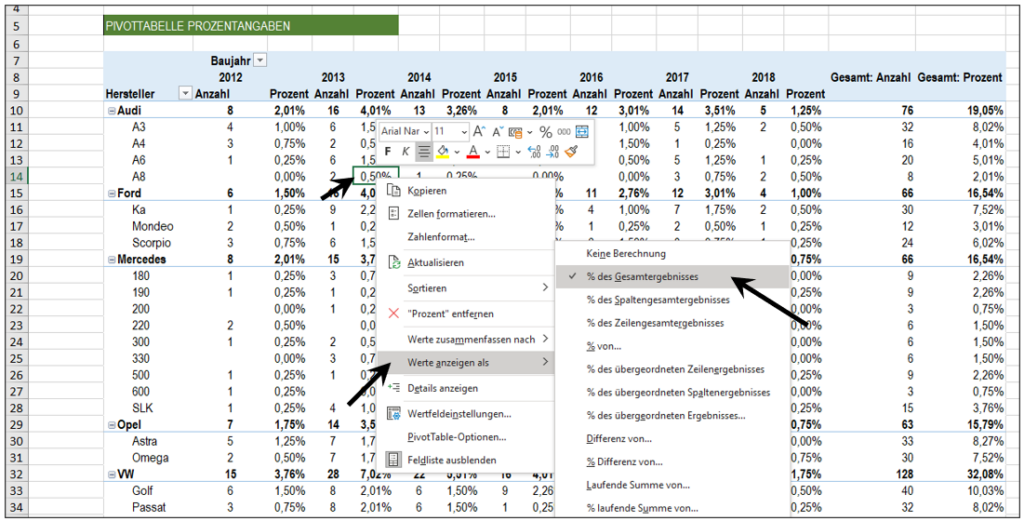
Task: Select '% von...' option
Action: pyautogui.click(x=673, y=346)
